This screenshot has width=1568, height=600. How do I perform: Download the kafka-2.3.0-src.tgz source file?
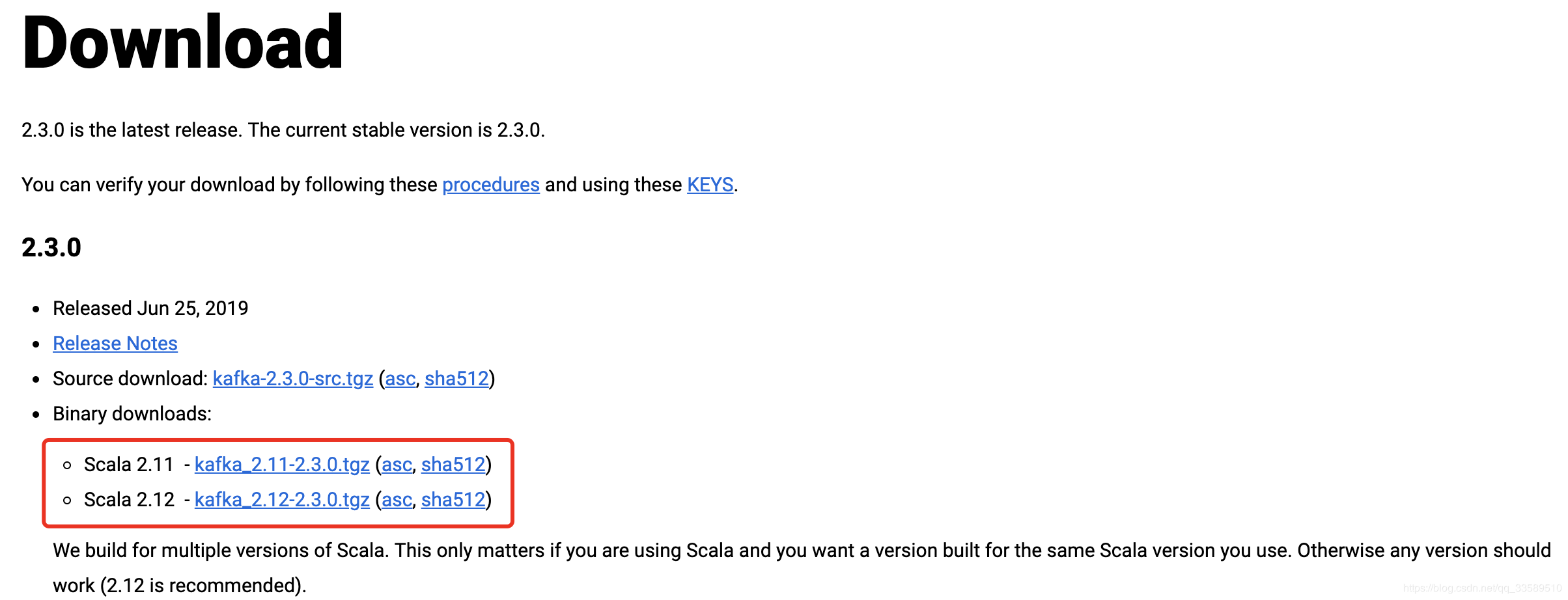(292, 379)
